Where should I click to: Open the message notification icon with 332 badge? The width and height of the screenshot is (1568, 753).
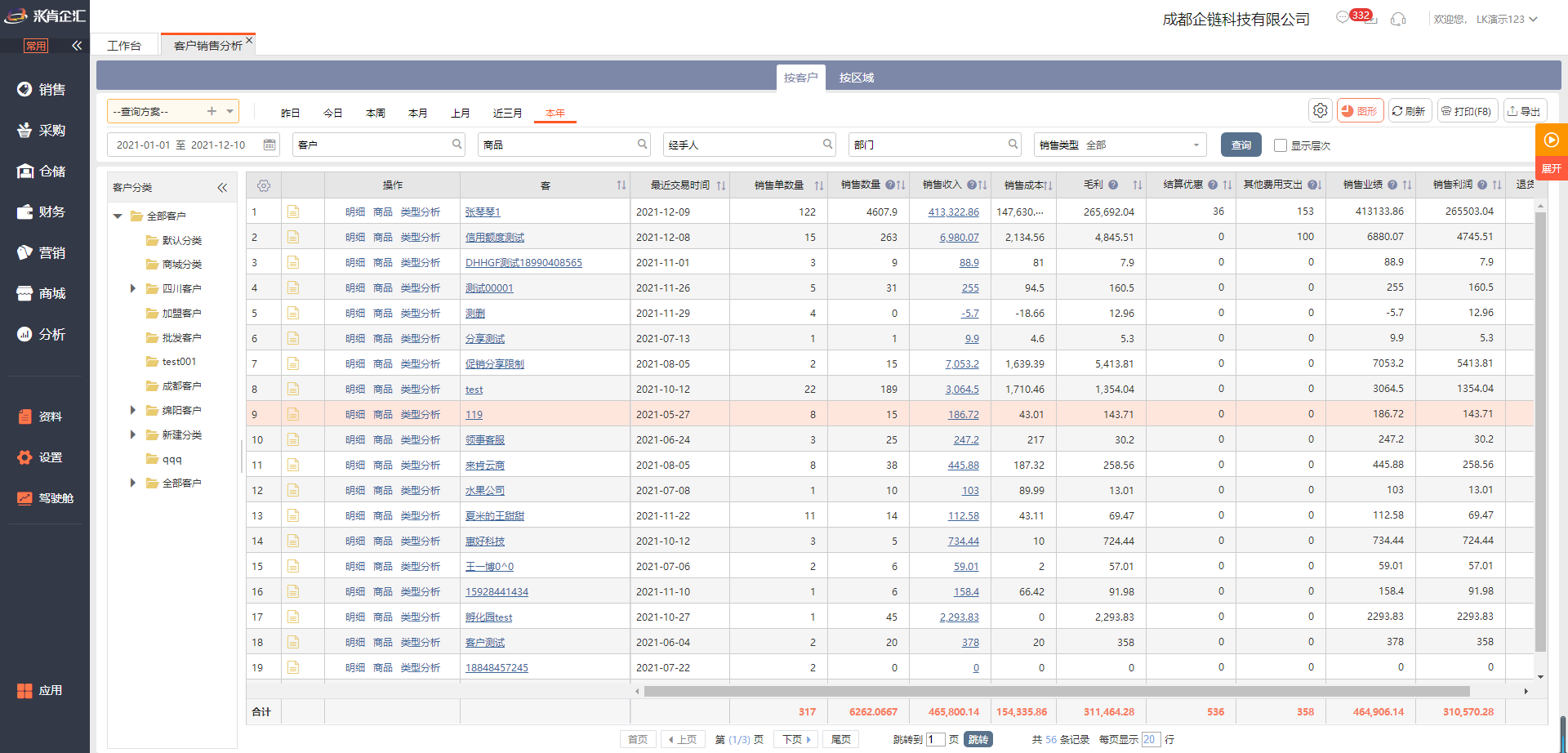point(1343,18)
